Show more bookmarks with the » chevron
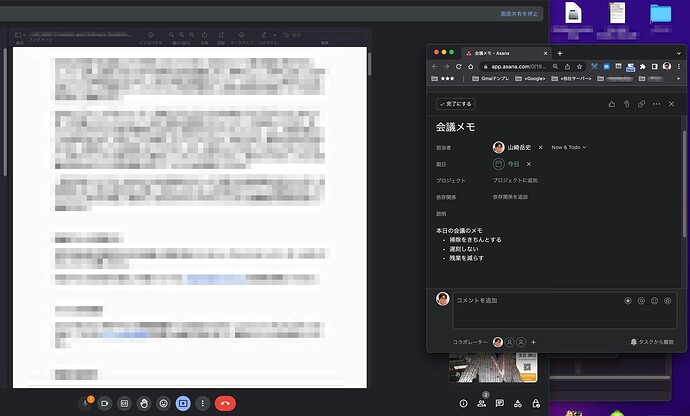The image size is (690, 416). coord(678,79)
